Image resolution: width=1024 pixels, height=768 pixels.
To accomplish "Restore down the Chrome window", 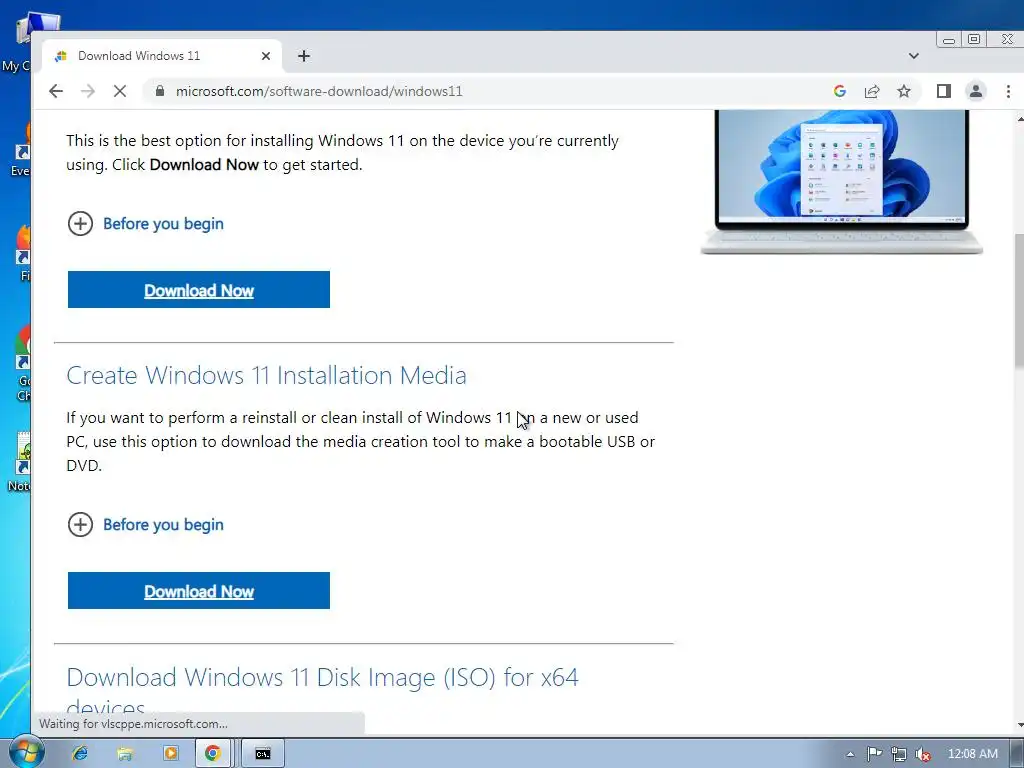I will pos(974,40).
